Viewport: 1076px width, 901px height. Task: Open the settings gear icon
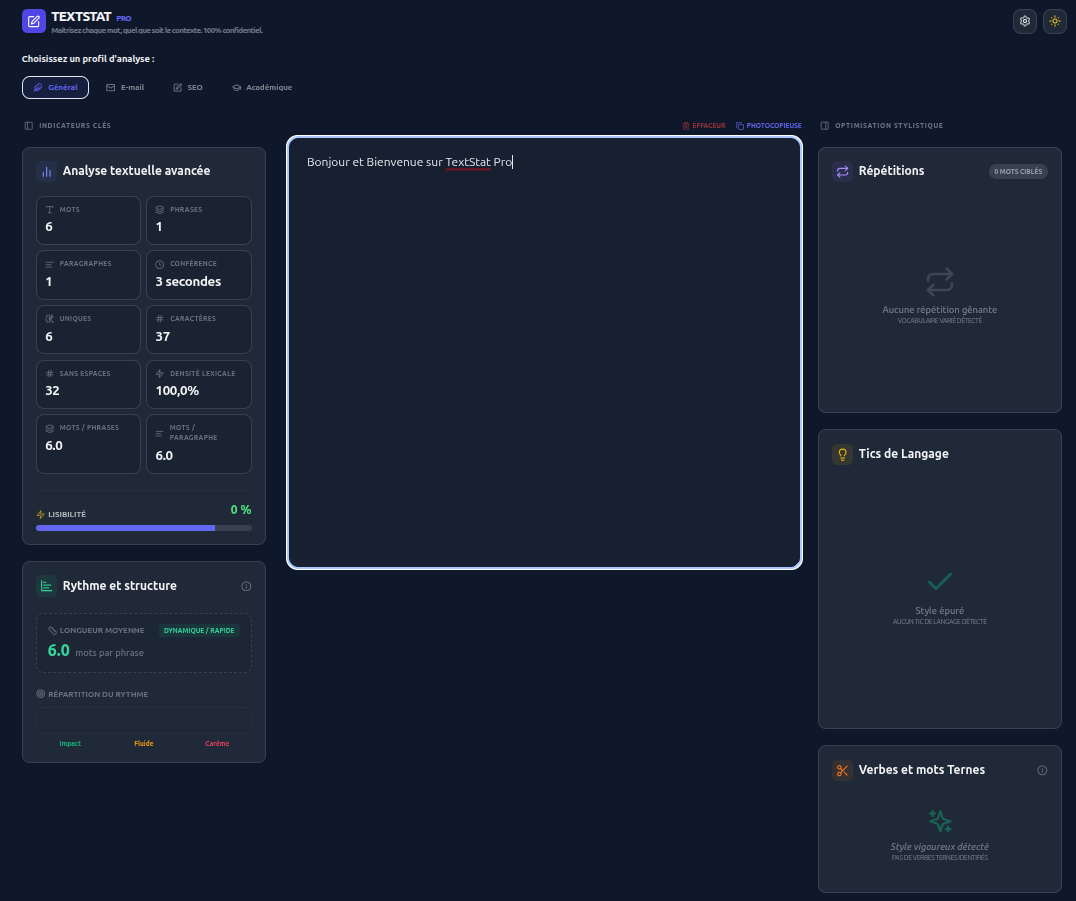click(x=1025, y=21)
